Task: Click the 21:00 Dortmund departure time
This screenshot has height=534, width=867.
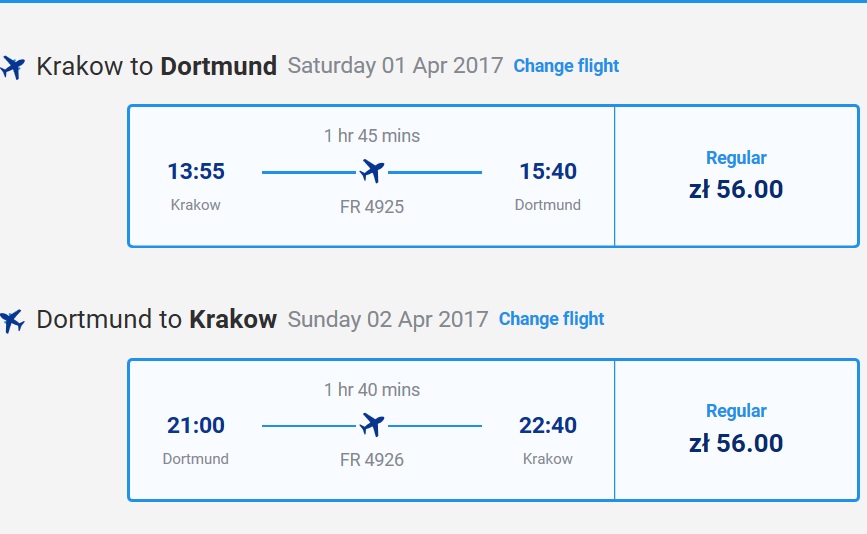Action: tap(196, 425)
